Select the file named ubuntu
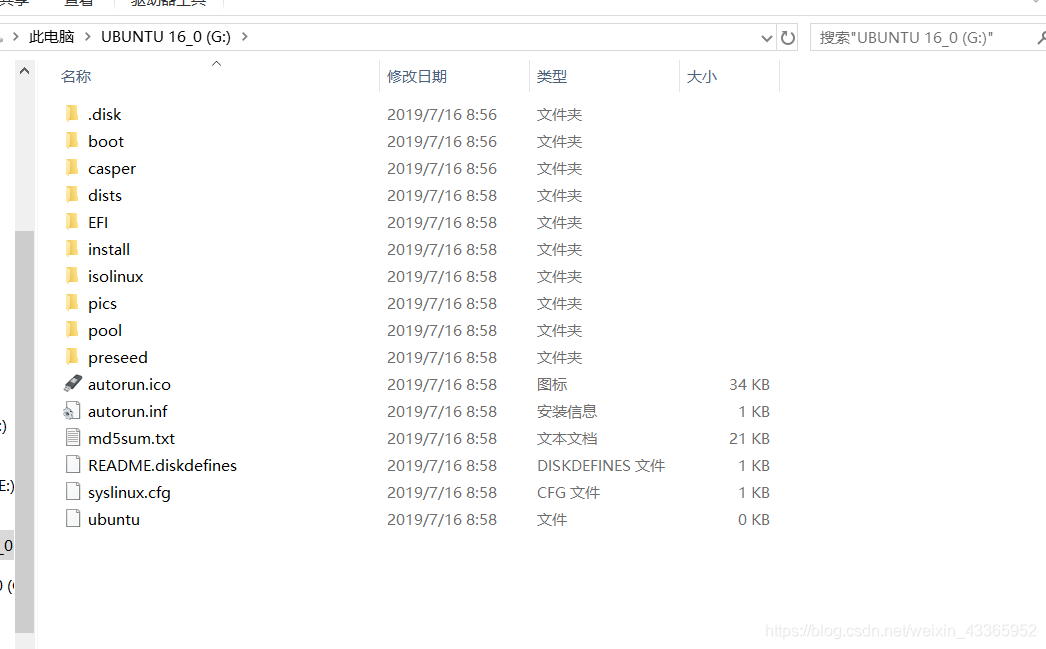Image resolution: width=1046 pixels, height=649 pixels. click(x=114, y=520)
